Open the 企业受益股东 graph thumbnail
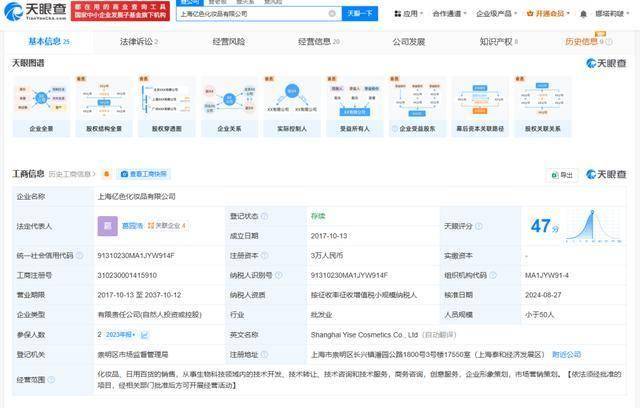Screen dimensions: 640x408 click(x=417, y=106)
